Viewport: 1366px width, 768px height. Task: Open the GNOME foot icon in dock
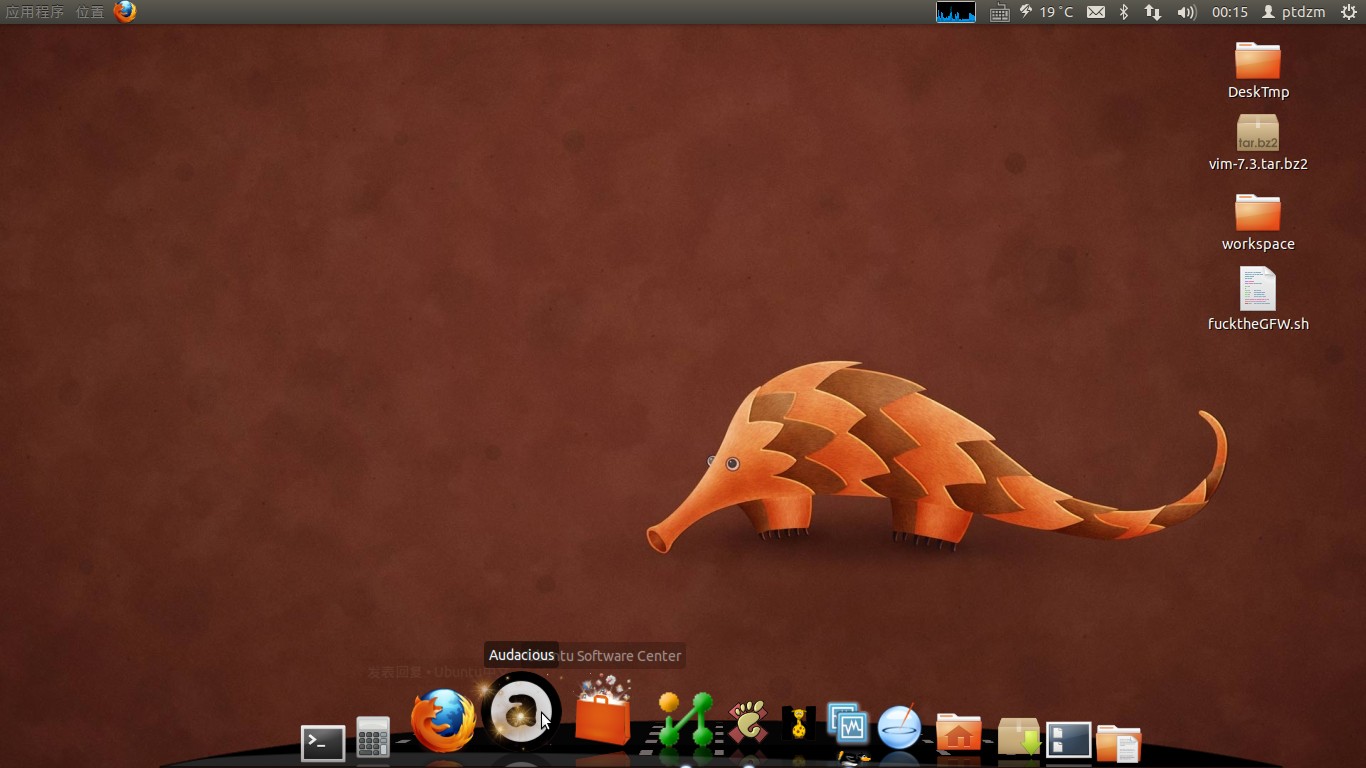pyautogui.click(x=748, y=723)
